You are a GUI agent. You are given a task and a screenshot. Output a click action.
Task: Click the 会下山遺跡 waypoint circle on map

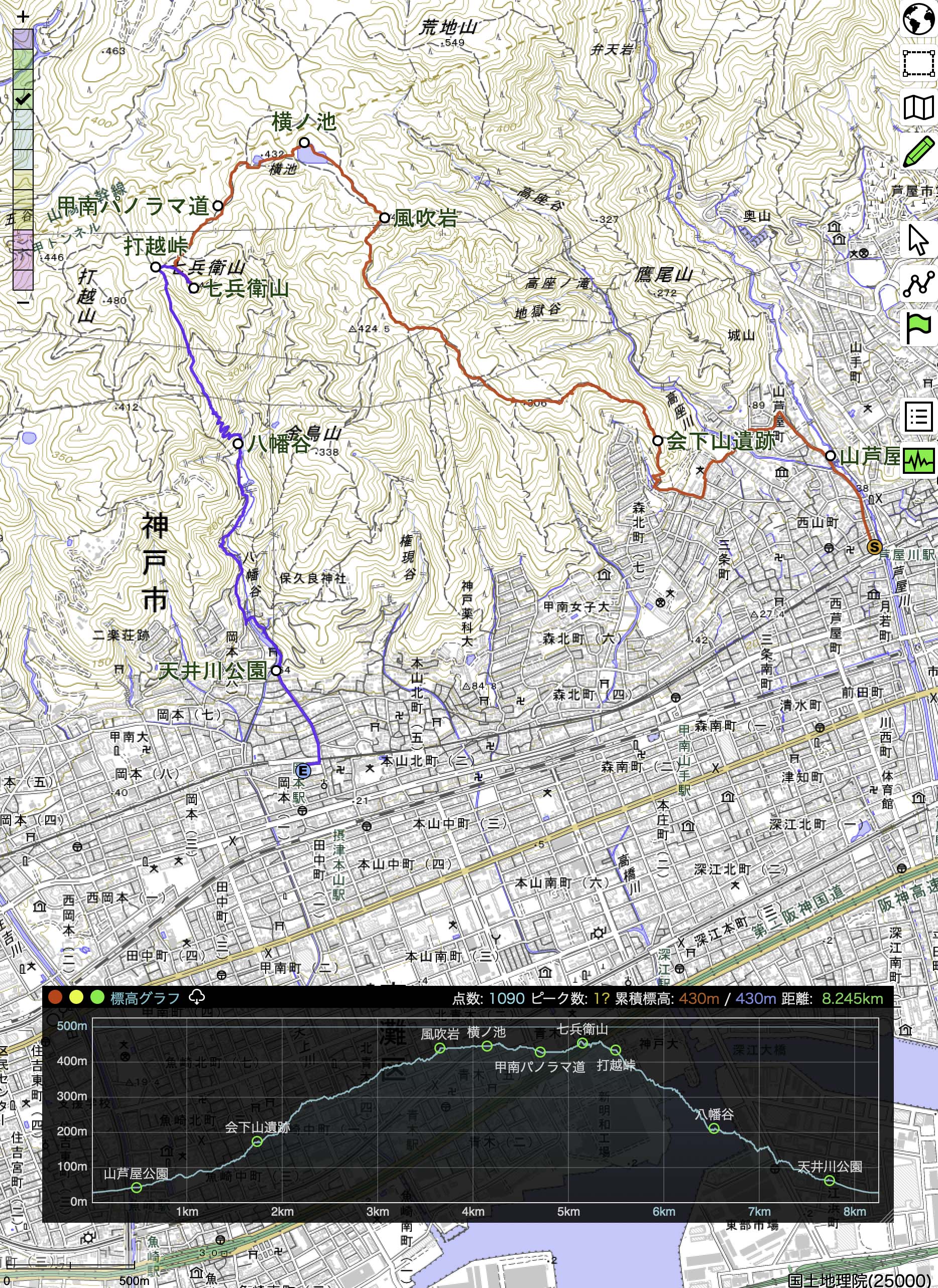[x=657, y=440]
